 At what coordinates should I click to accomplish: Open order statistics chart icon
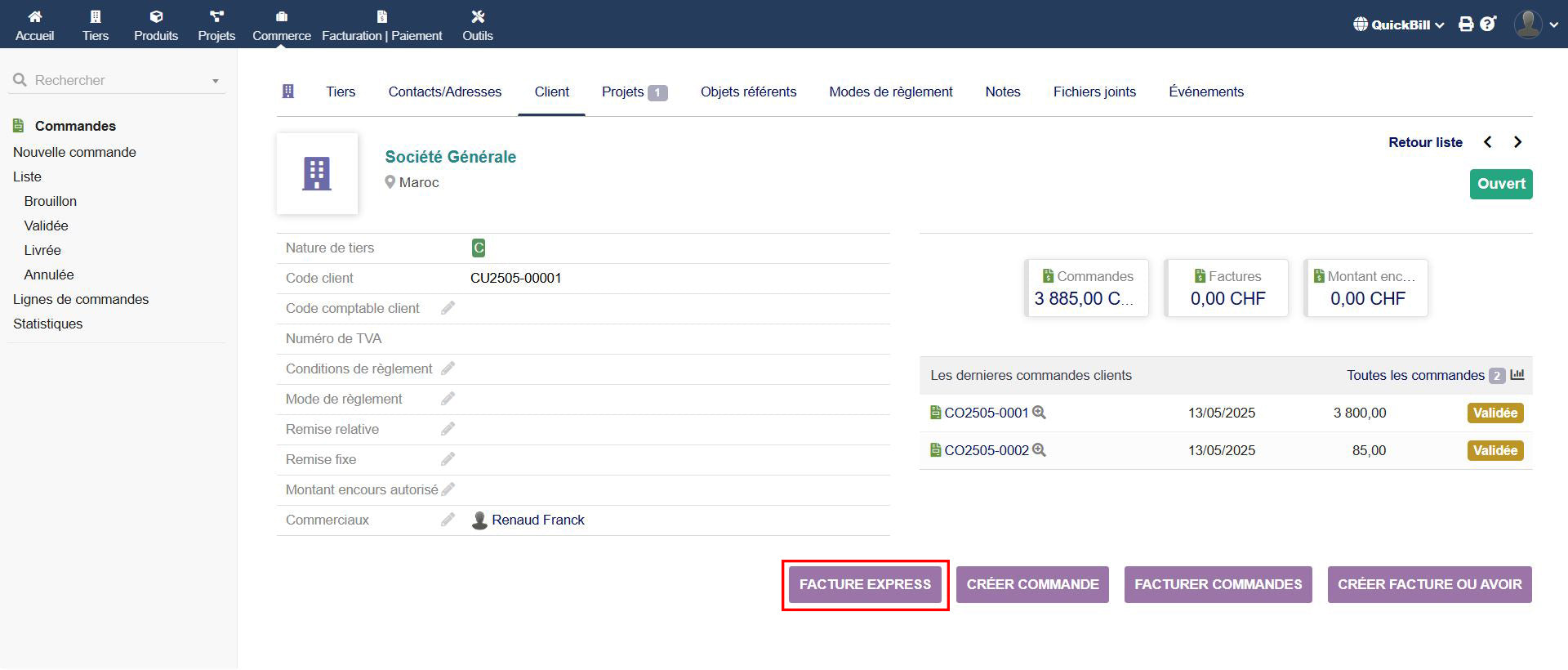pyautogui.click(x=1517, y=375)
